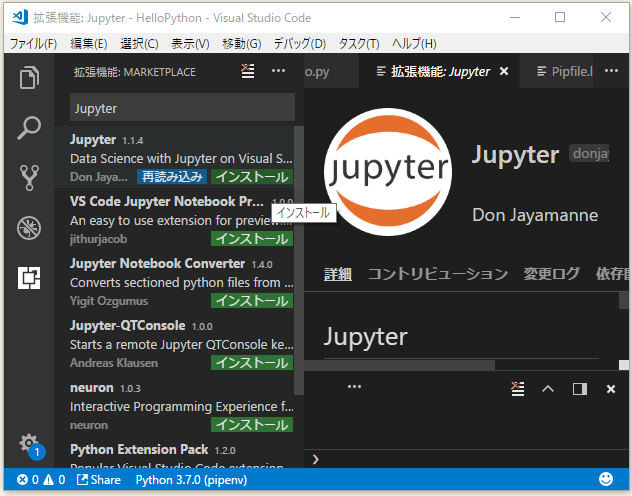Open the デバッグ(D) menu

point(299,44)
